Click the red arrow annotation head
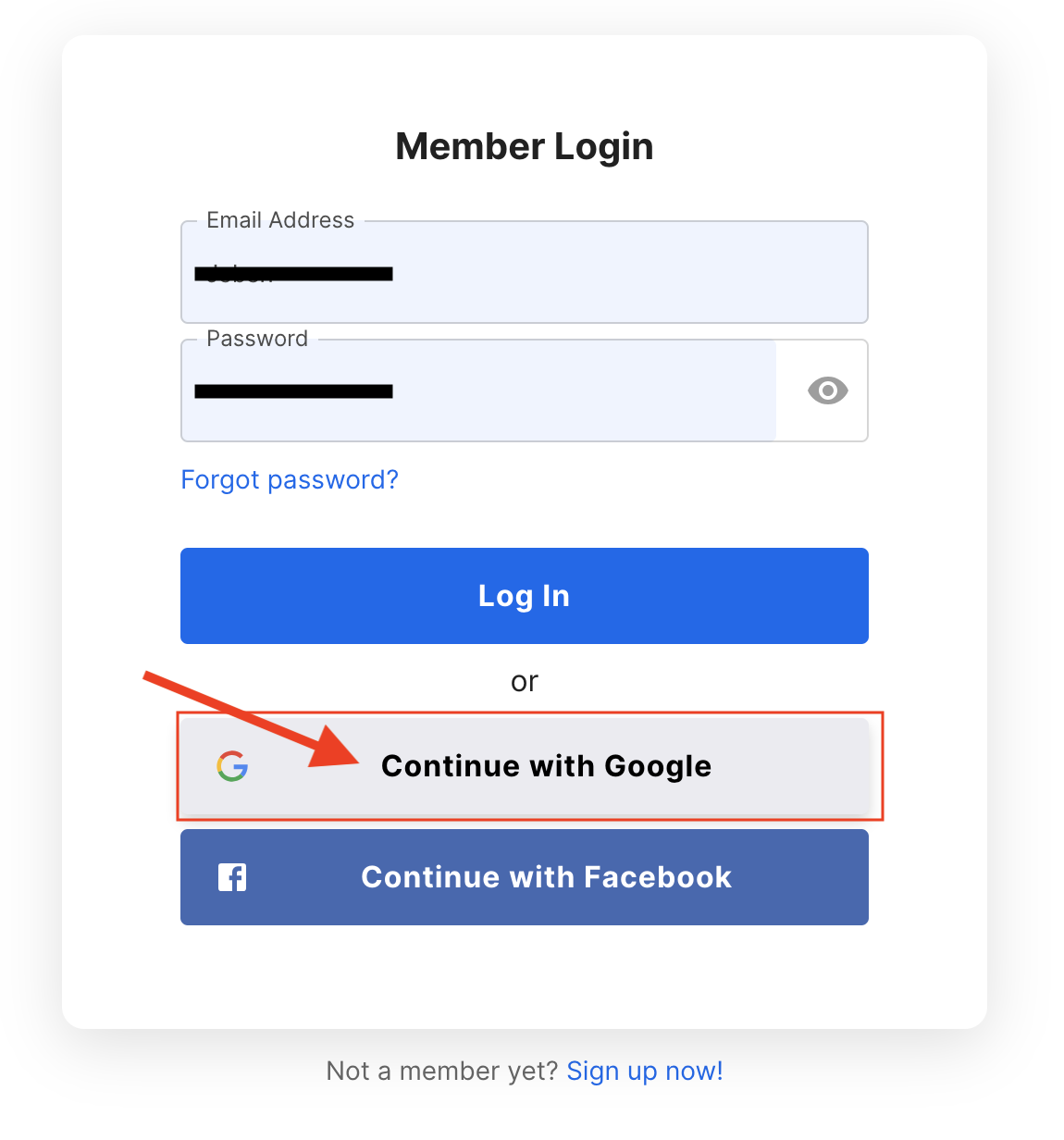 [335, 746]
